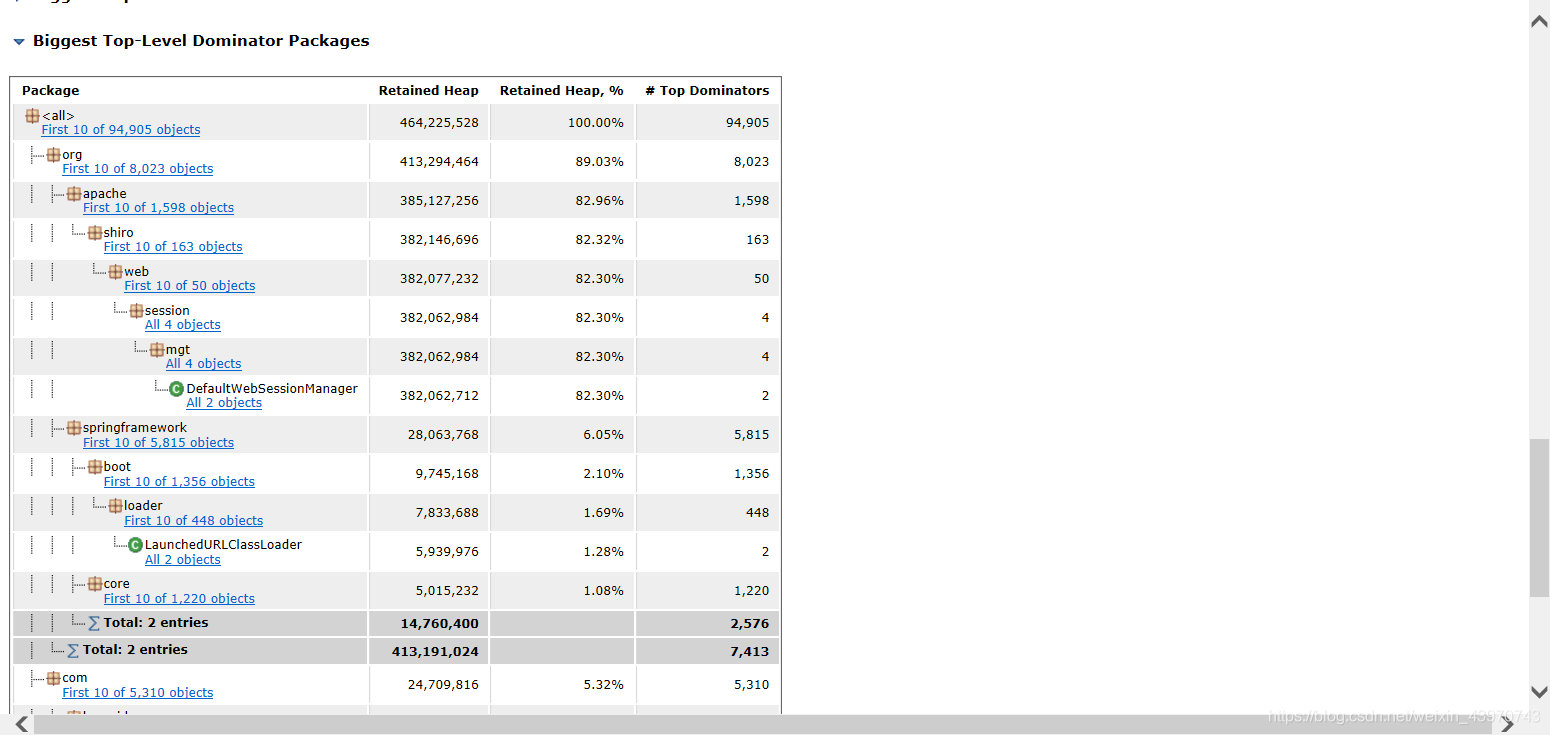Click sigma icon beside 14,760,400 total
The image size is (1550, 735).
[x=95, y=623]
